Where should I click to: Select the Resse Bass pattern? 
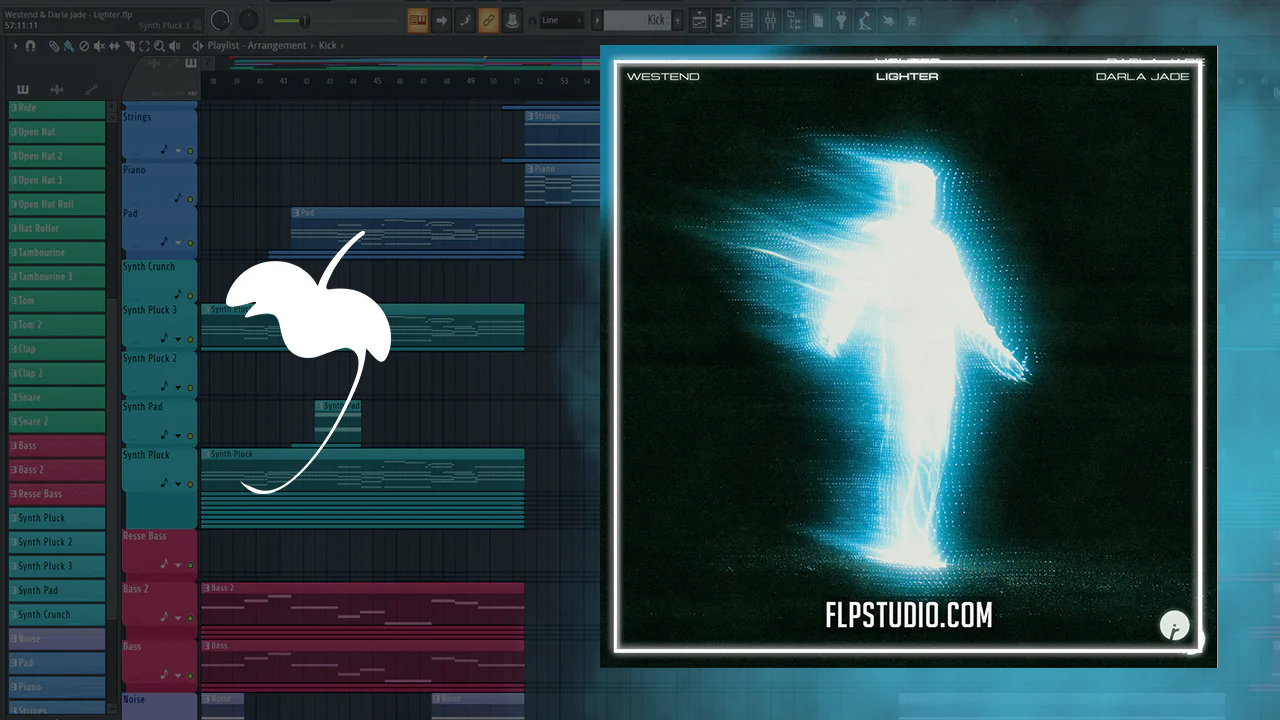click(x=57, y=494)
